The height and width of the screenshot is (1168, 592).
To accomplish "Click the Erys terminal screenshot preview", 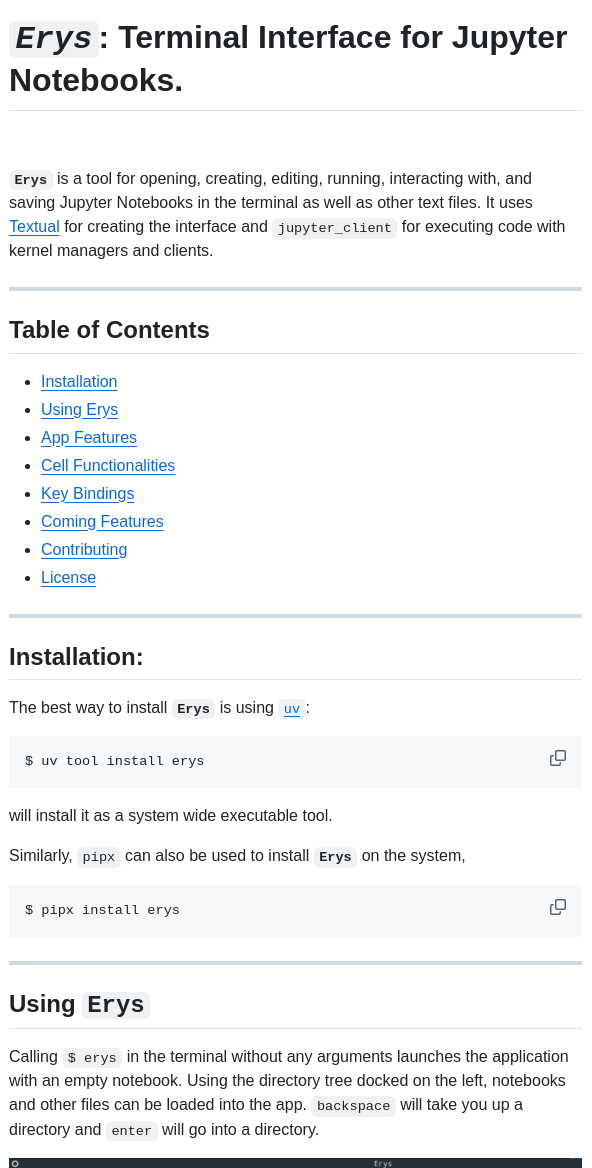I will (x=296, y=1163).
